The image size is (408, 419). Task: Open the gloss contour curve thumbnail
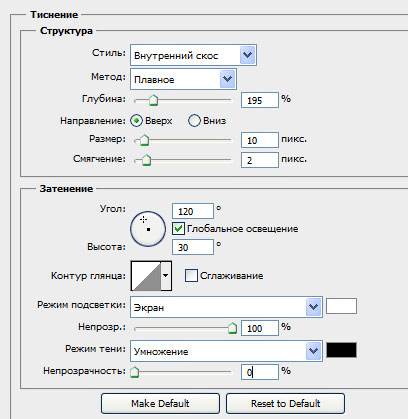click(x=146, y=276)
